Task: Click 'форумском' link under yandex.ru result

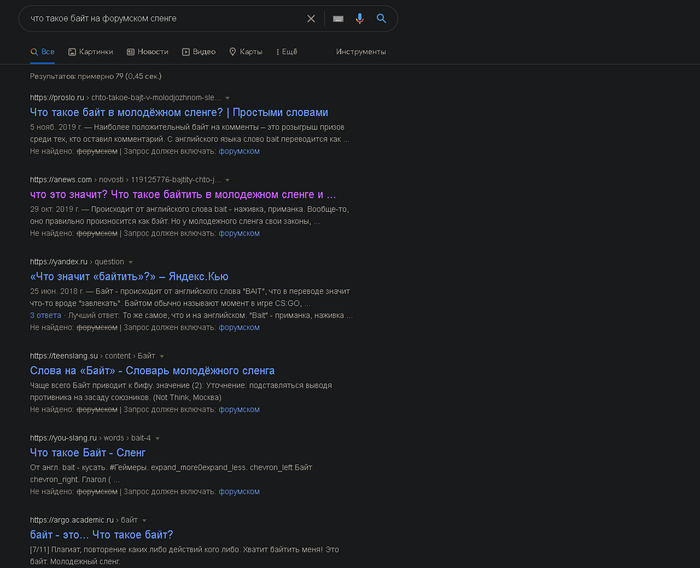Action: point(239,327)
